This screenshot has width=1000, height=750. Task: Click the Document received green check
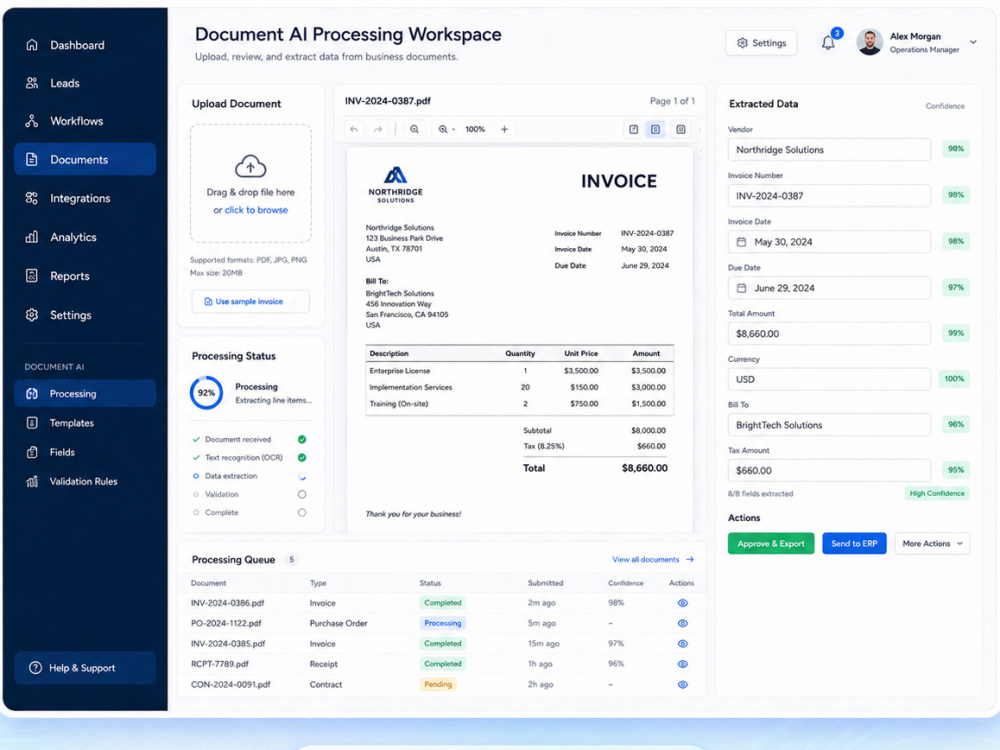click(302, 439)
